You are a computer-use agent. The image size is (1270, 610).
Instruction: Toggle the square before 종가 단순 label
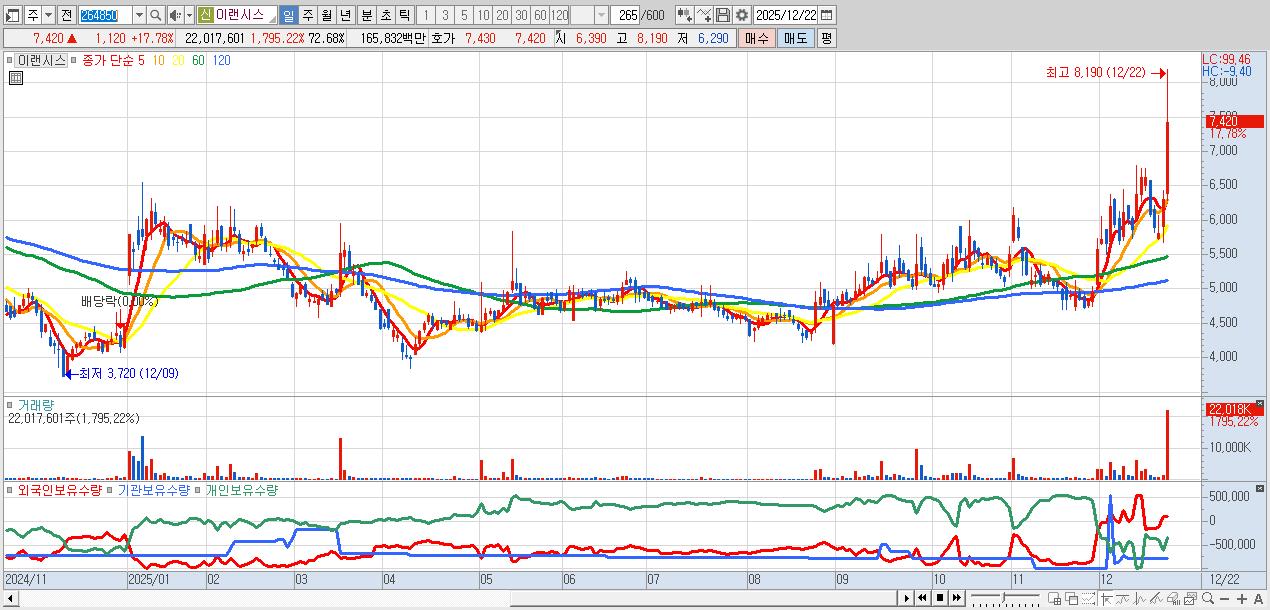pos(75,60)
